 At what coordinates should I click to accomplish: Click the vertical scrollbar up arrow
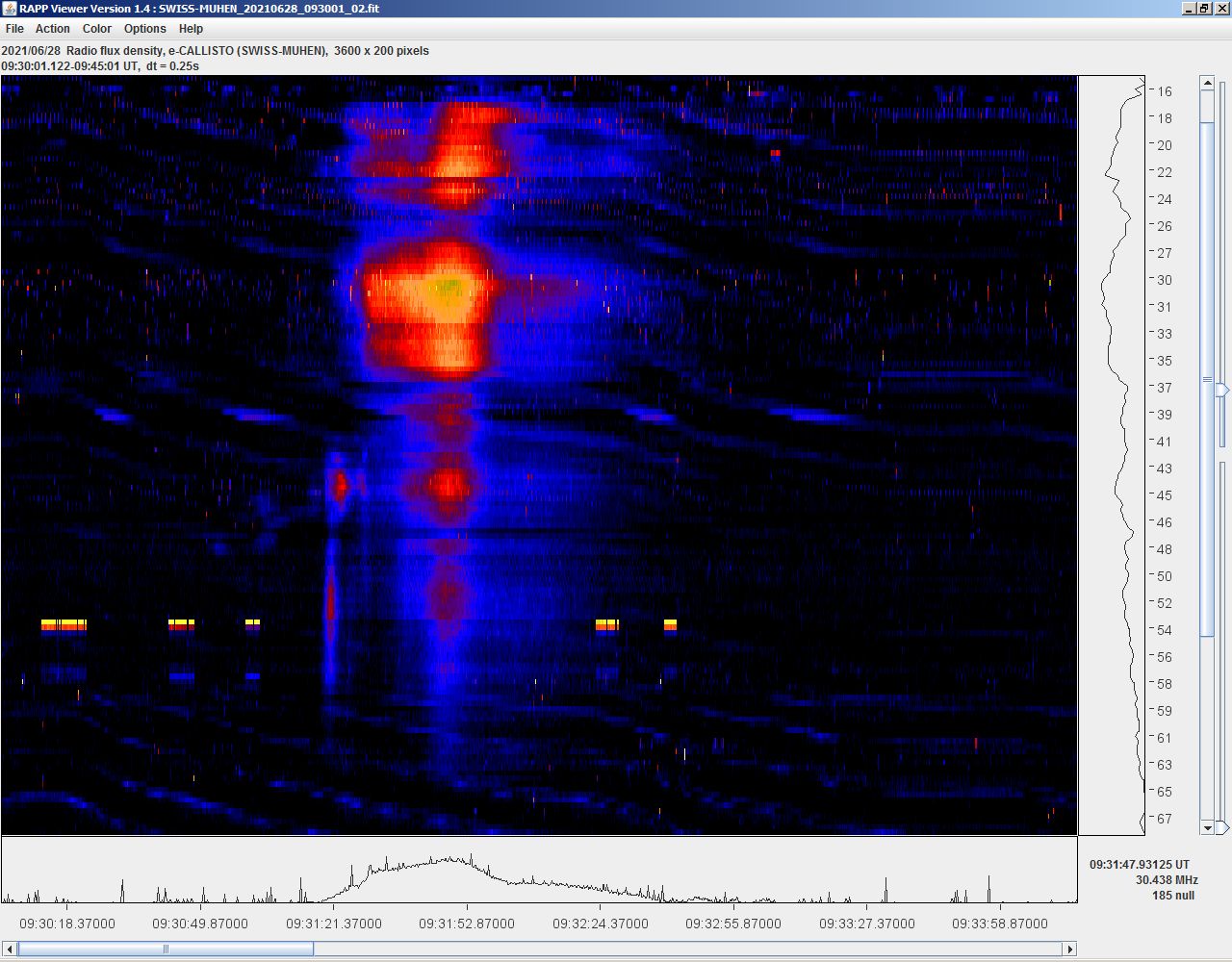click(1208, 84)
